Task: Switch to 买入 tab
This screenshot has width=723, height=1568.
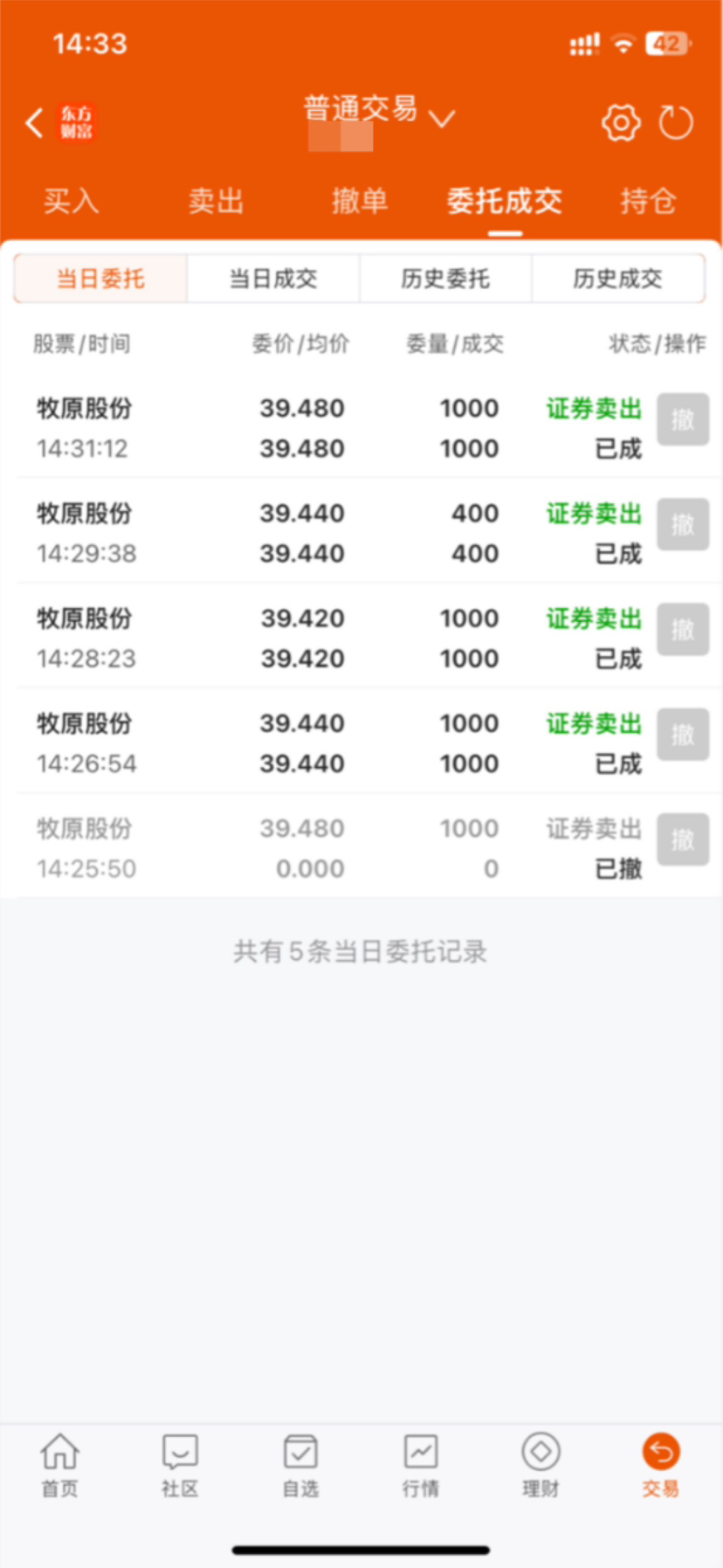Action: click(x=72, y=202)
